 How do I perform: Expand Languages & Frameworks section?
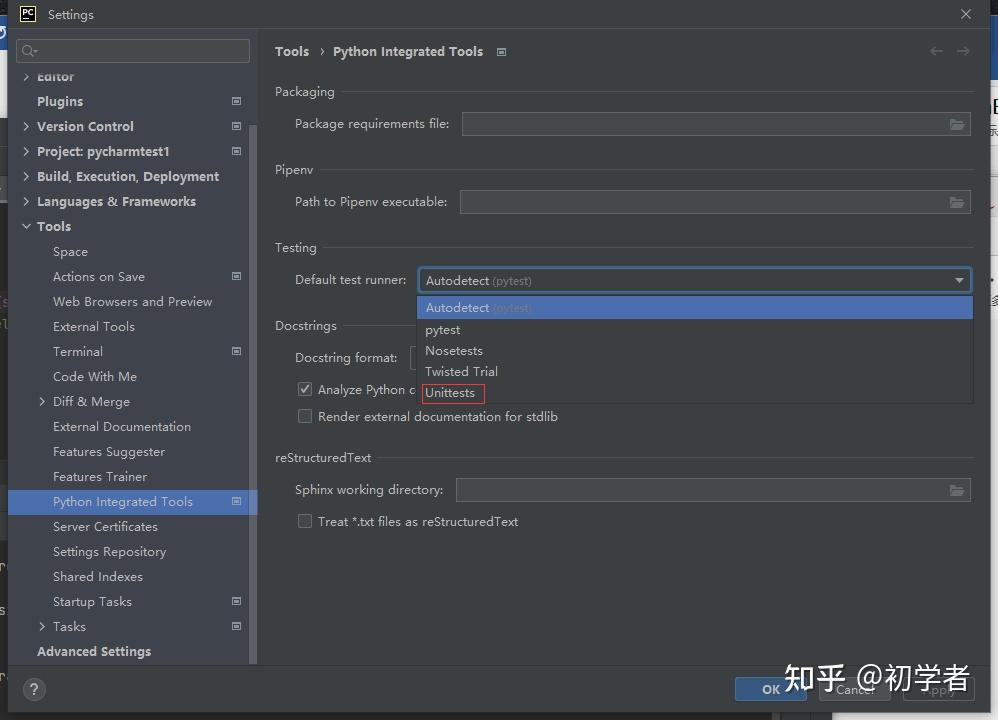pos(26,201)
